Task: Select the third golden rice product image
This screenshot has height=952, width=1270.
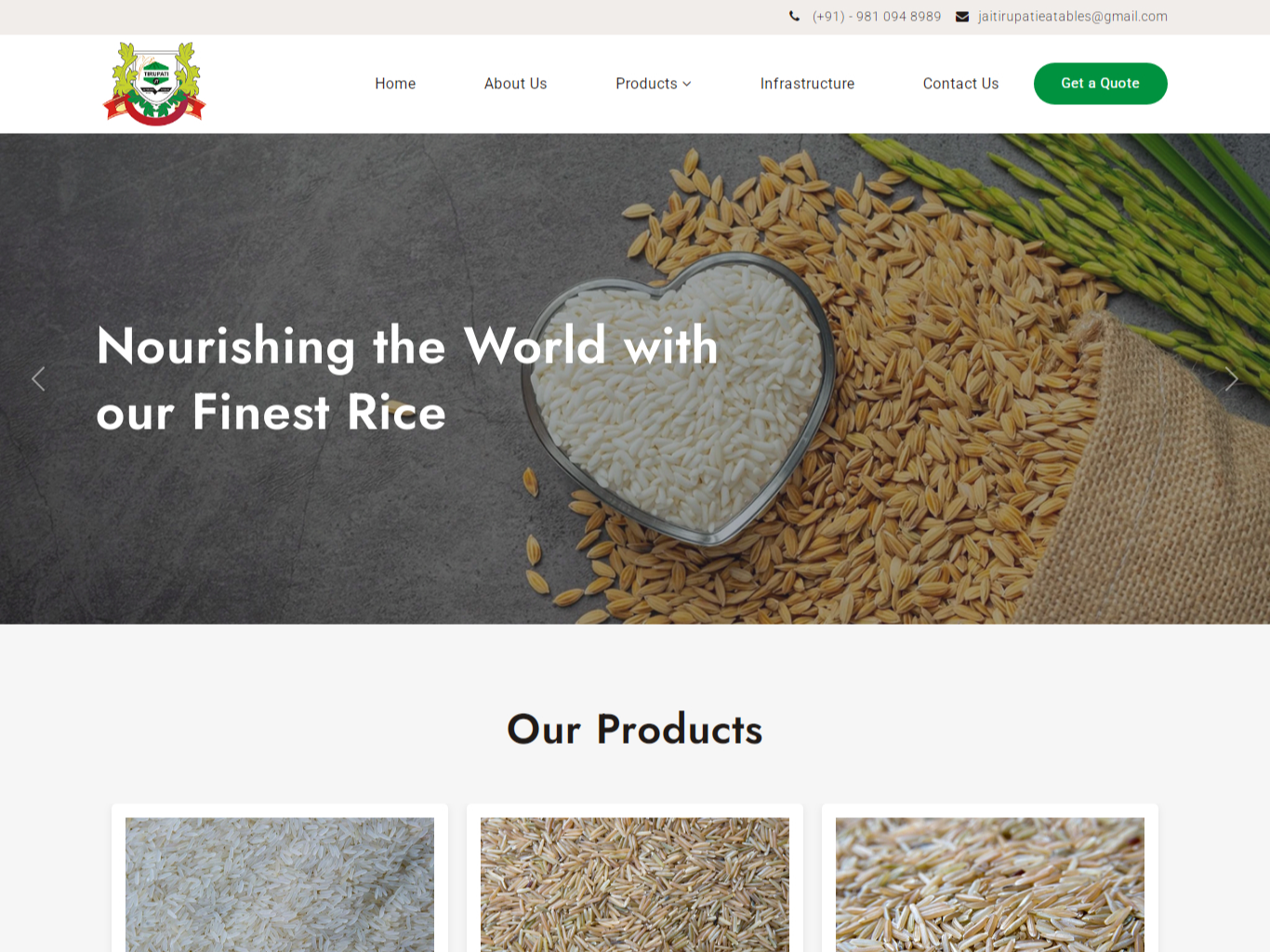Action: pyautogui.click(x=990, y=884)
